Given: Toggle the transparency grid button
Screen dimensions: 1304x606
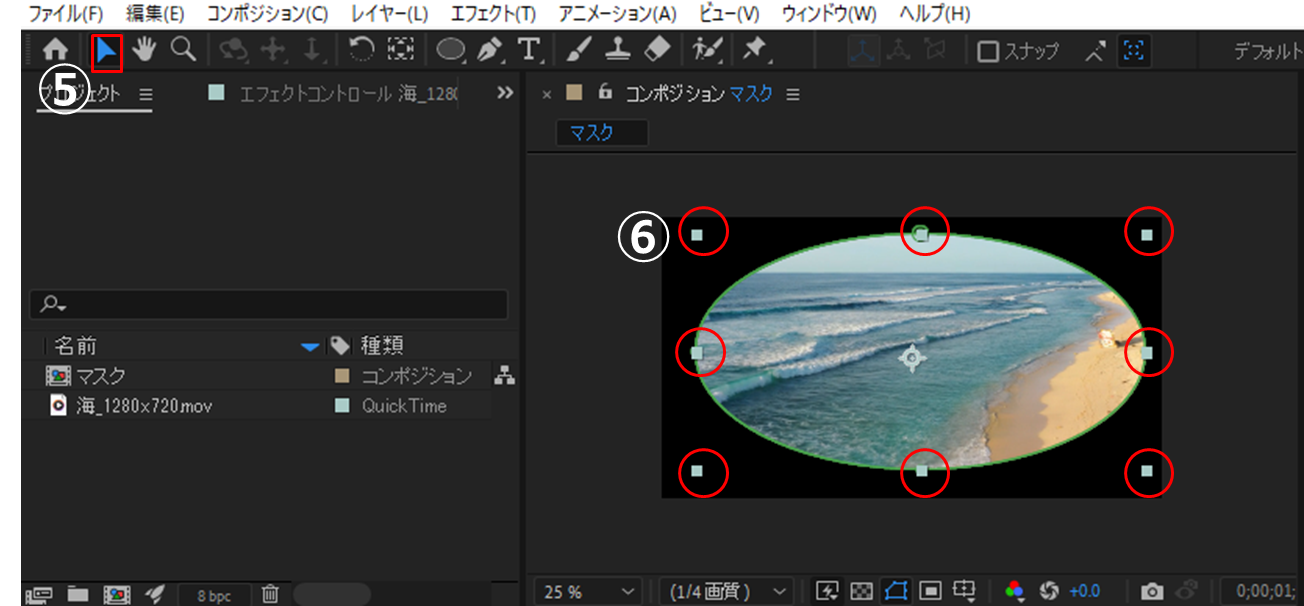Looking at the screenshot, I should pos(860,591).
